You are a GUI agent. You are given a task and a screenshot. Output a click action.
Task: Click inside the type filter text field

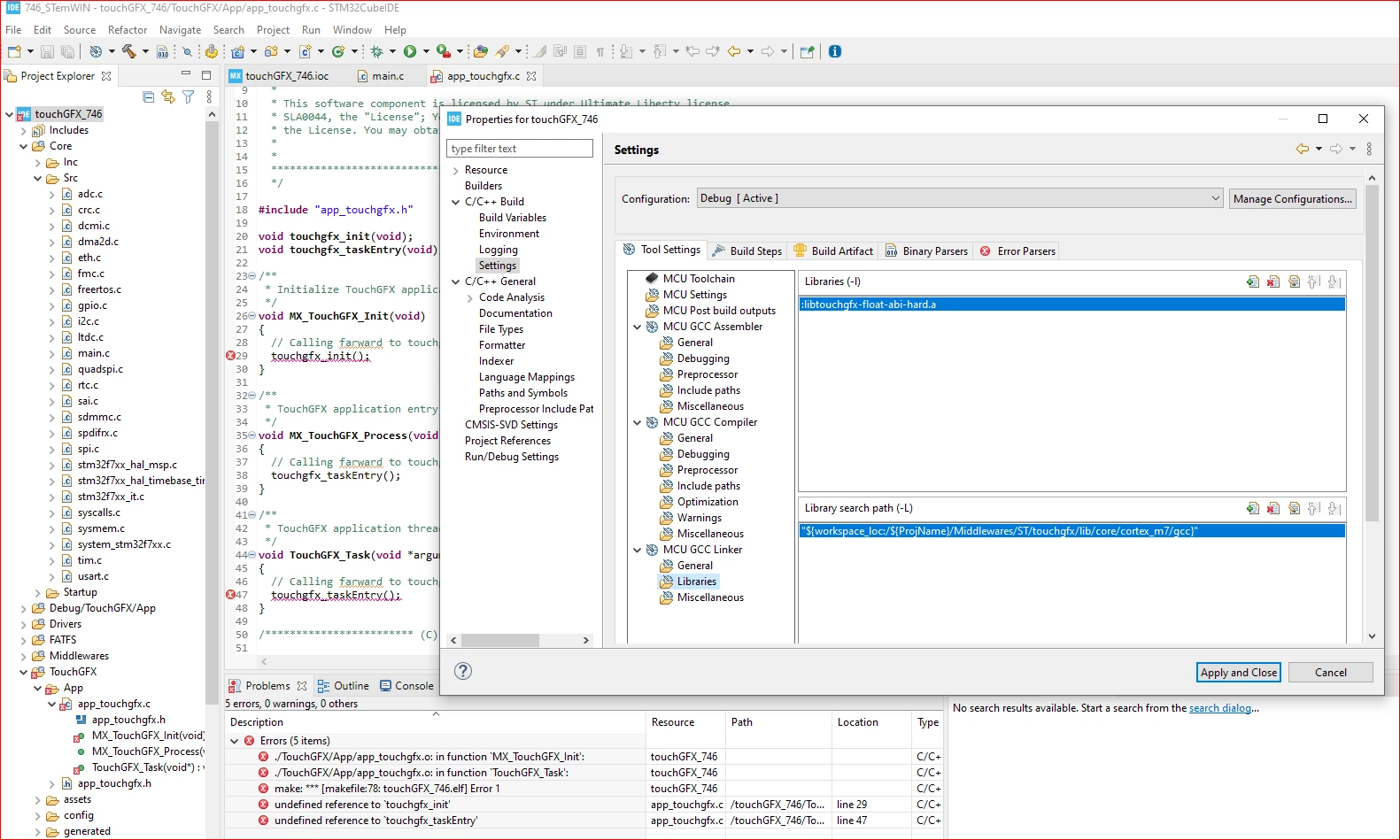(520, 149)
